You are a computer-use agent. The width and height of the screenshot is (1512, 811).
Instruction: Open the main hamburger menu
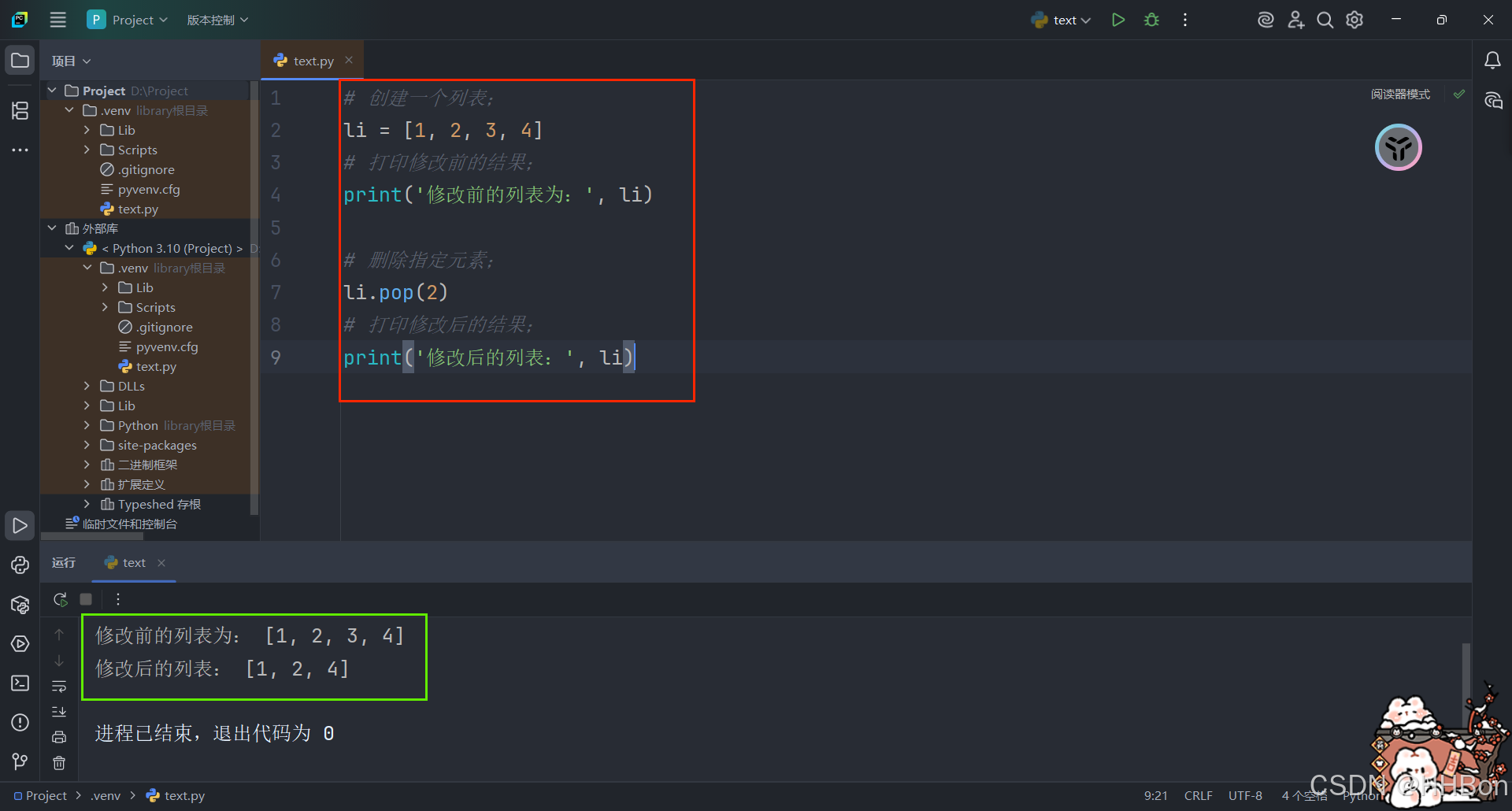[58, 20]
